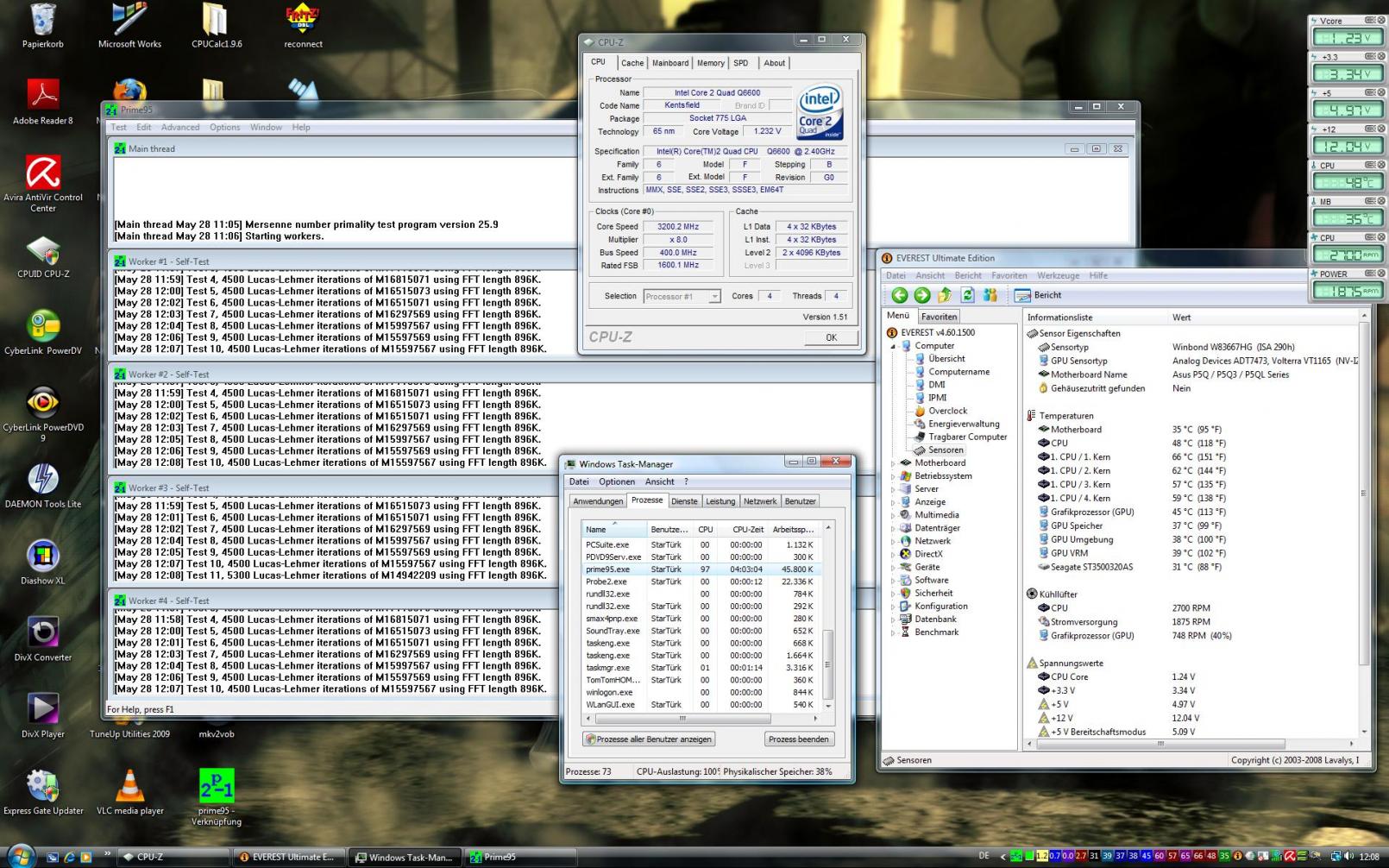Switch to EVEREST Ultimate taskbar button
Viewport: 1389px width, 868px height.
[x=288, y=857]
